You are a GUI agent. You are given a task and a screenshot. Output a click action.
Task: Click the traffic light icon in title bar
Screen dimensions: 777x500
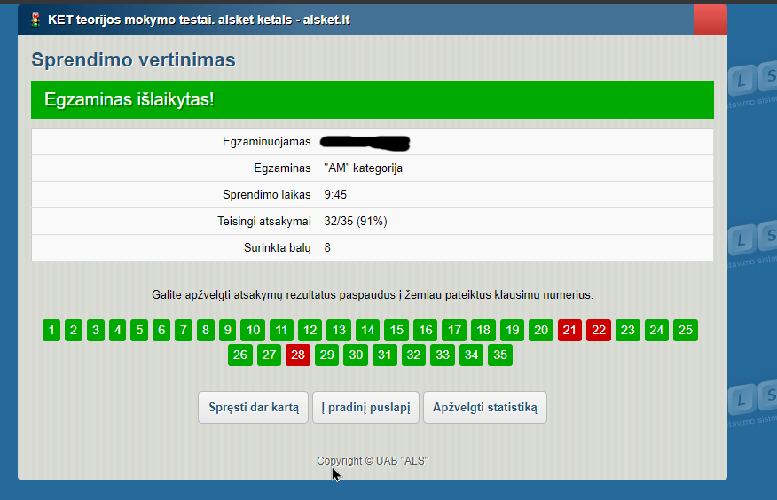(36, 20)
